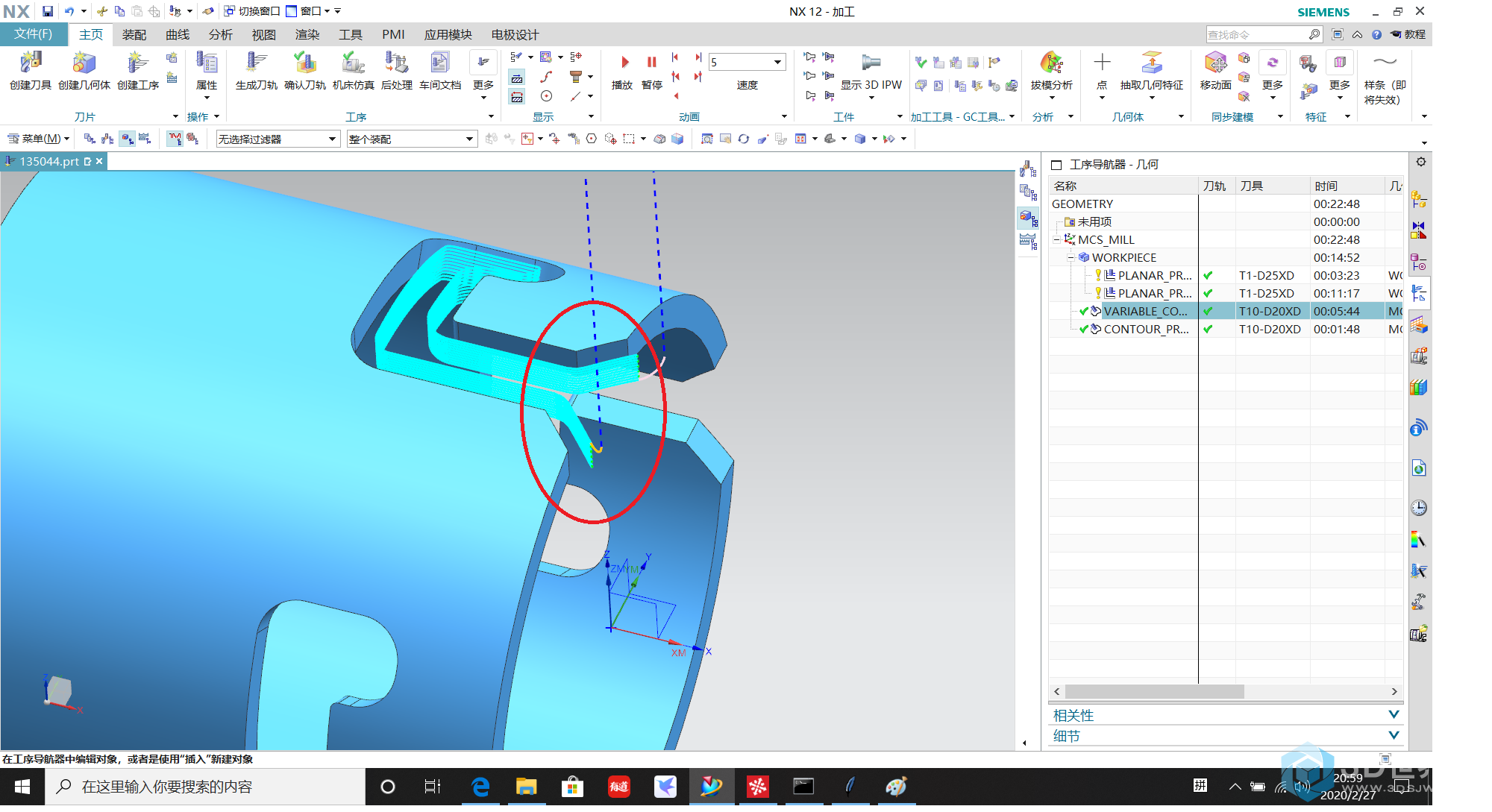Open the animation speed dropdown
Screen dimensions: 1492x812
point(778,62)
